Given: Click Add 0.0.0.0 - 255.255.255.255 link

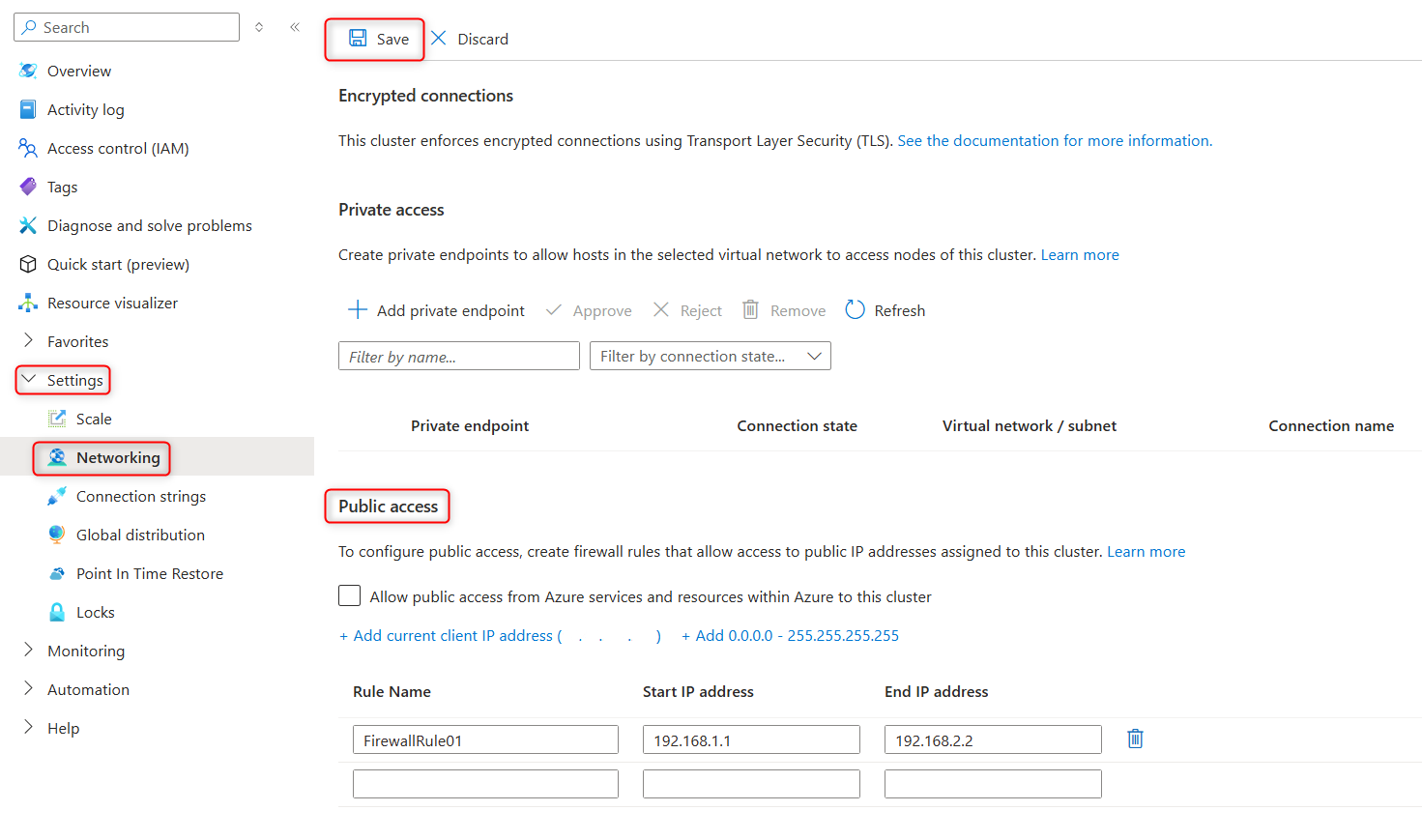Looking at the screenshot, I should [x=790, y=634].
